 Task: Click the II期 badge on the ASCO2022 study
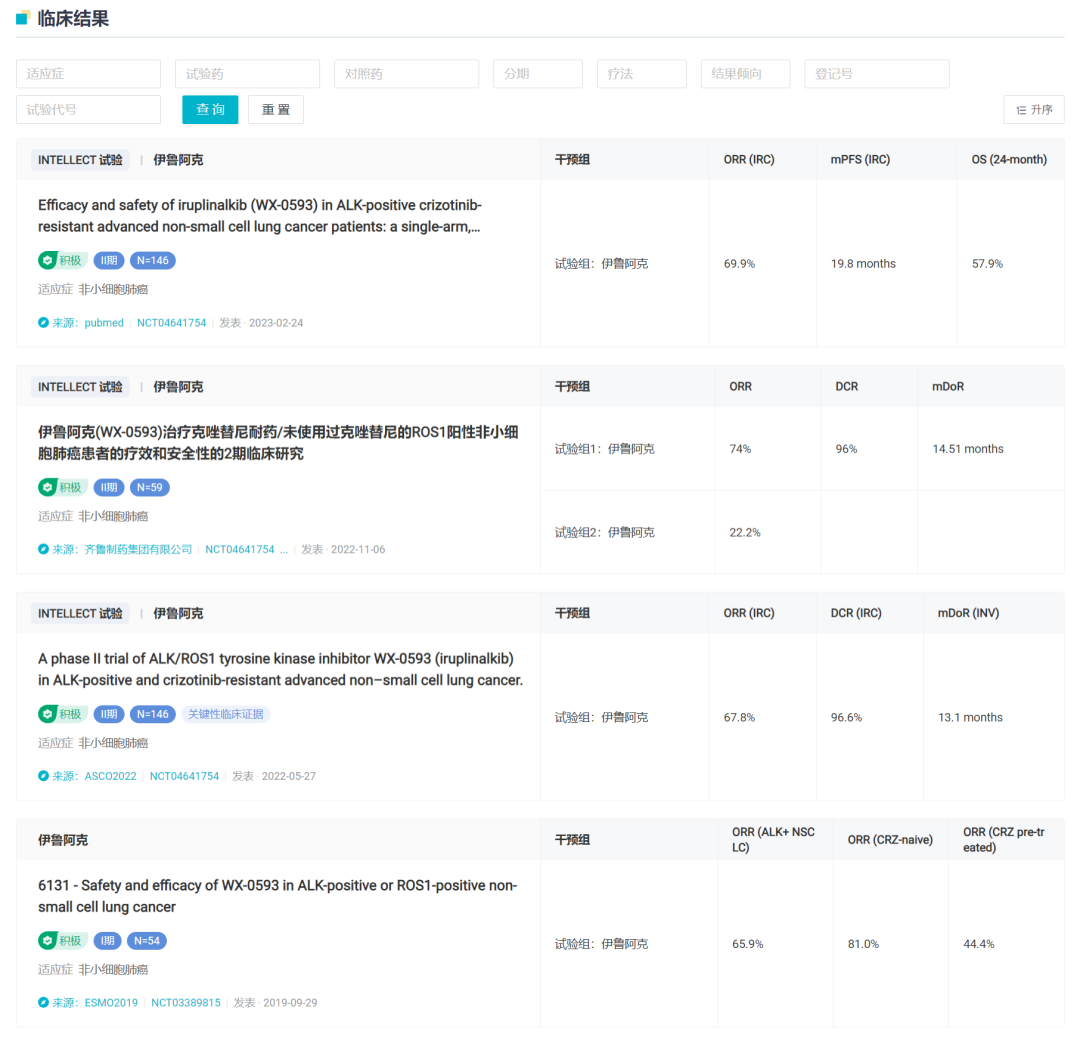point(109,714)
